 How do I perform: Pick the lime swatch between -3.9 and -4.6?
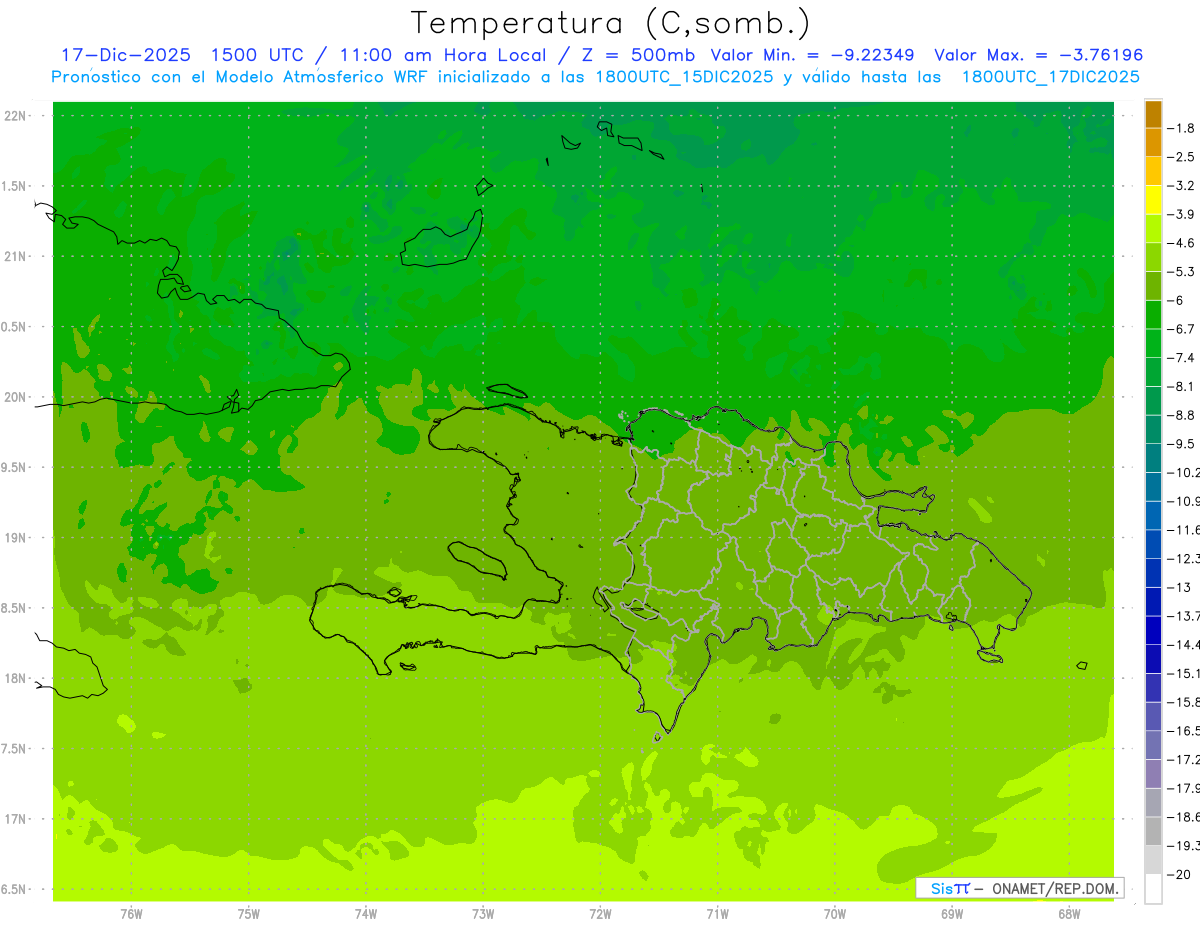click(x=1153, y=229)
